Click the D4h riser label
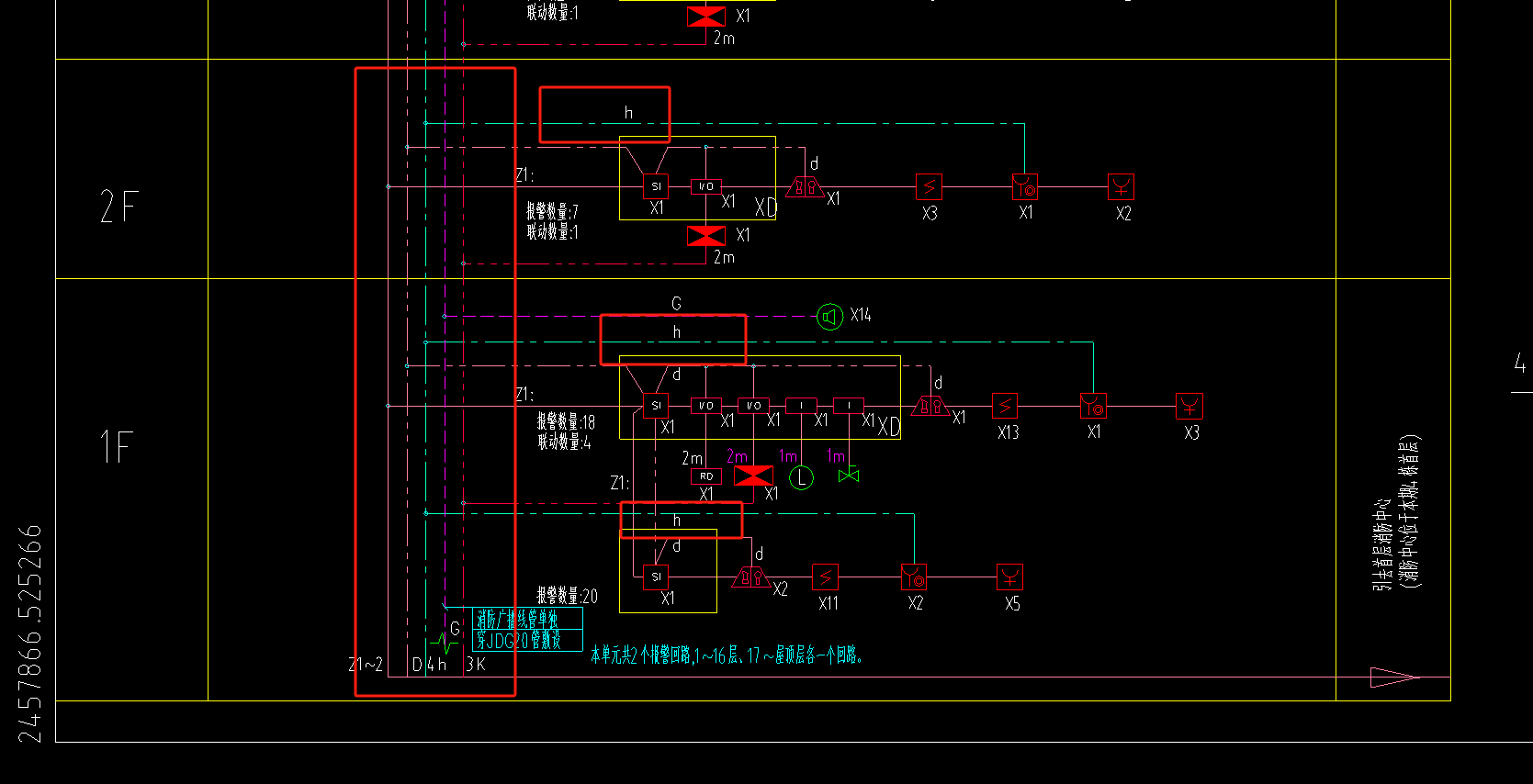Image resolution: width=1533 pixels, height=784 pixels. (x=429, y=665)
